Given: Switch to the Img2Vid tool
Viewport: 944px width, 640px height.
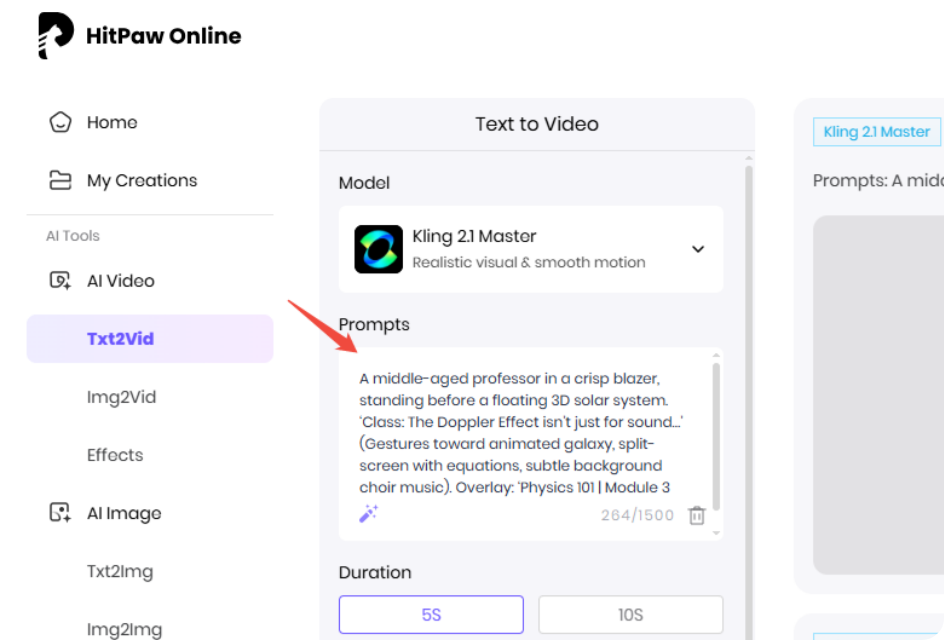Looking at the screenshot, I should pos(122,397).
